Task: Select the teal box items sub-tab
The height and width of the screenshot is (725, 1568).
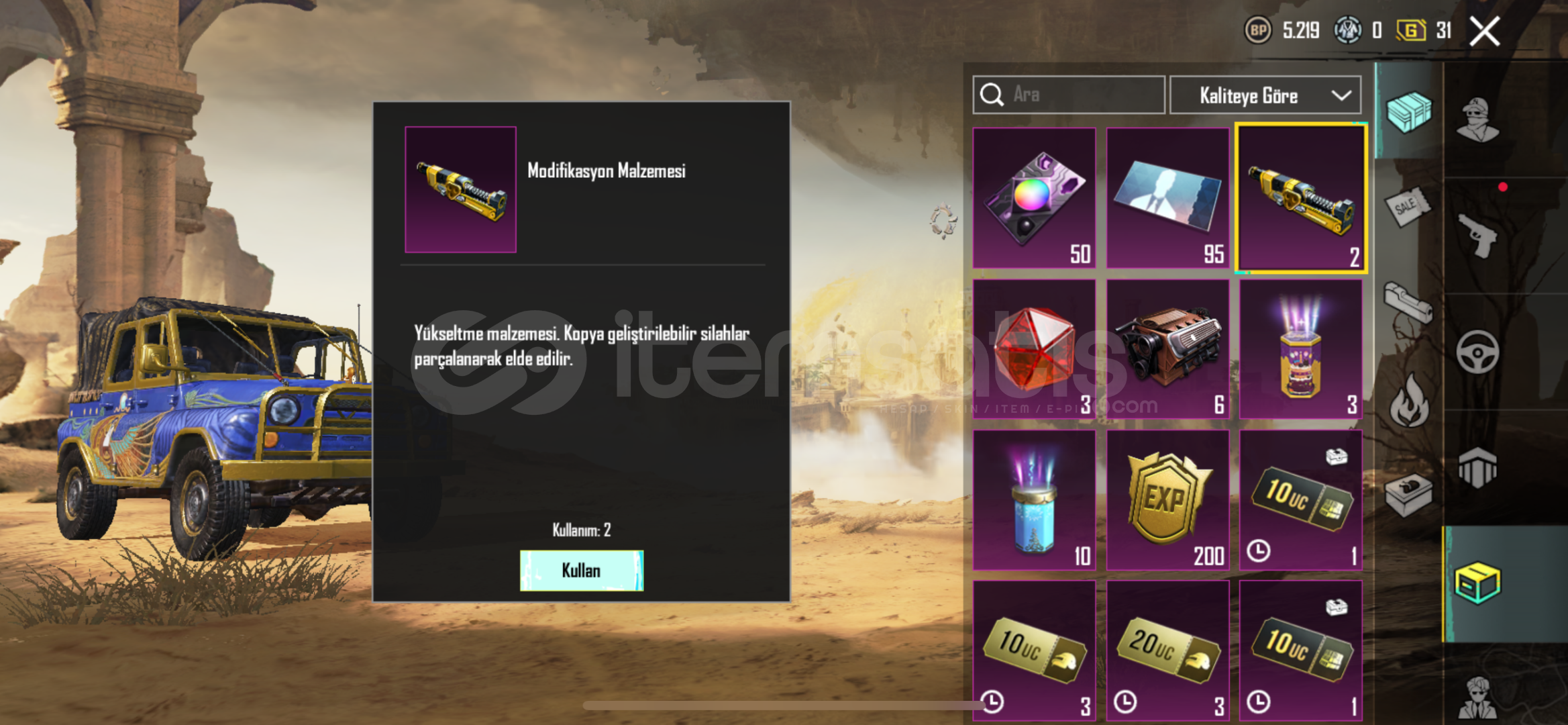Action: 1408,111
